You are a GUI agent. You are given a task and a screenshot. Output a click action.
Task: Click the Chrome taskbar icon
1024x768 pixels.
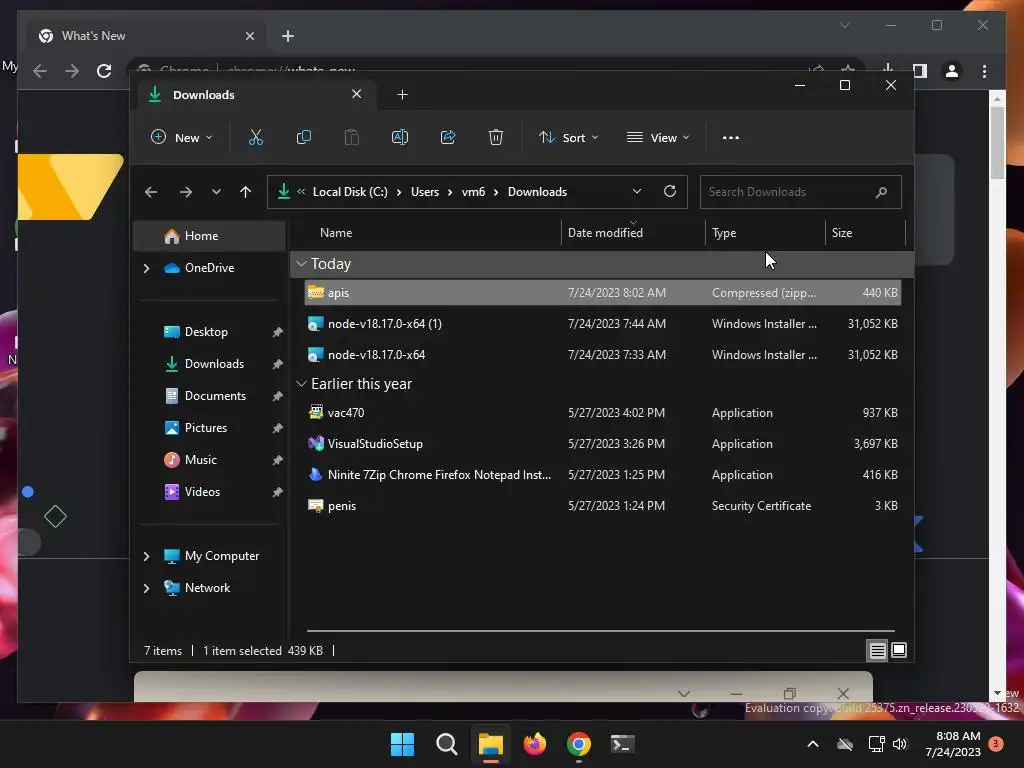579,744
